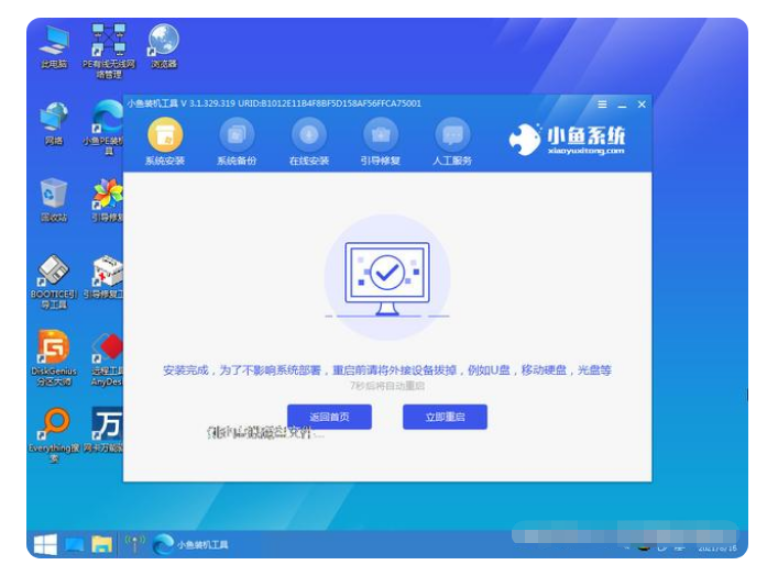Open the Windows Start menu
This screenshot has height=581, width=779.
(x=45, y=545)
